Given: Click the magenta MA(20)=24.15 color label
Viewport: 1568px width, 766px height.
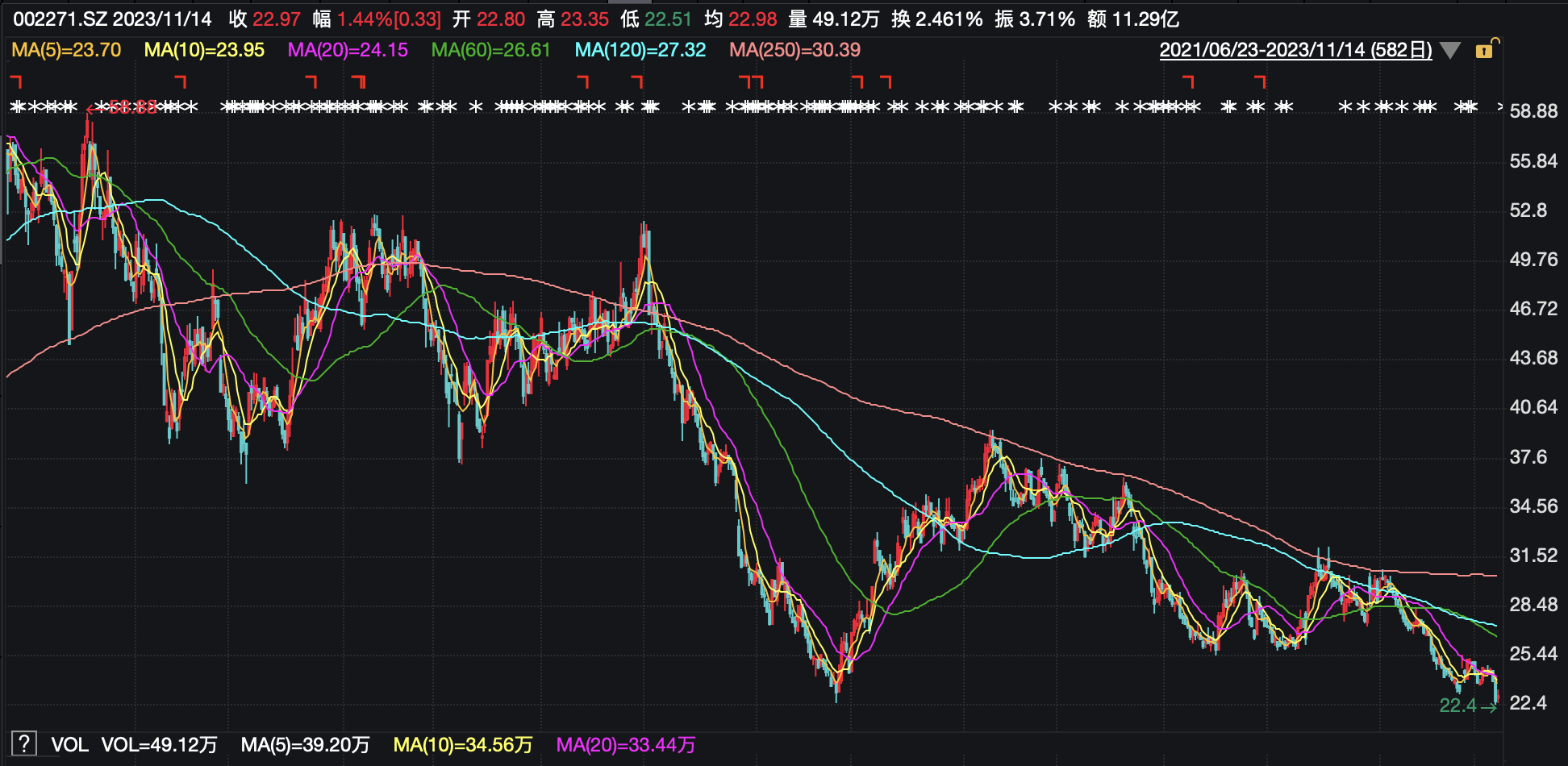Looking at the screenshot, I should coord(348,50).
